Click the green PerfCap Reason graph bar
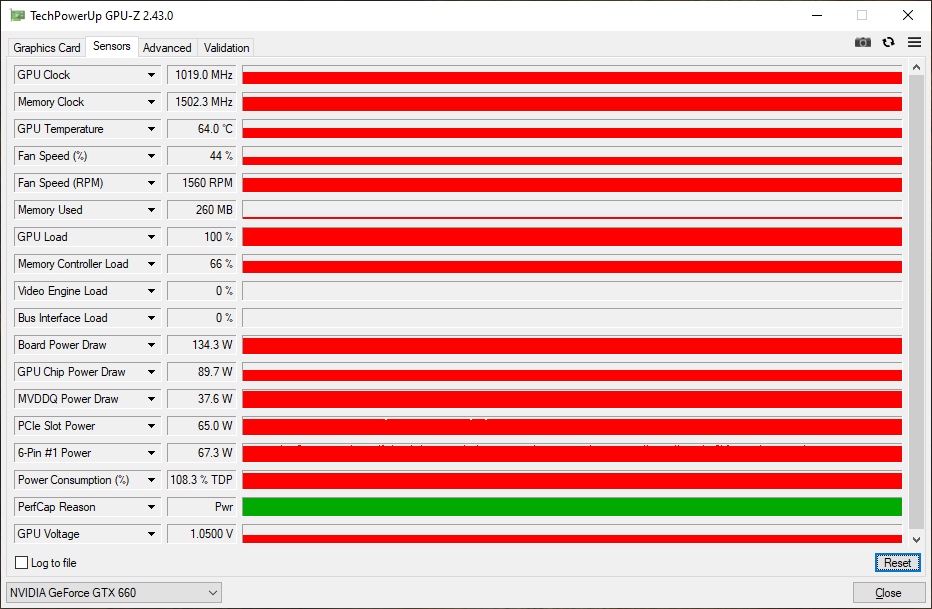The image size is (932, 609). [572, 507]
